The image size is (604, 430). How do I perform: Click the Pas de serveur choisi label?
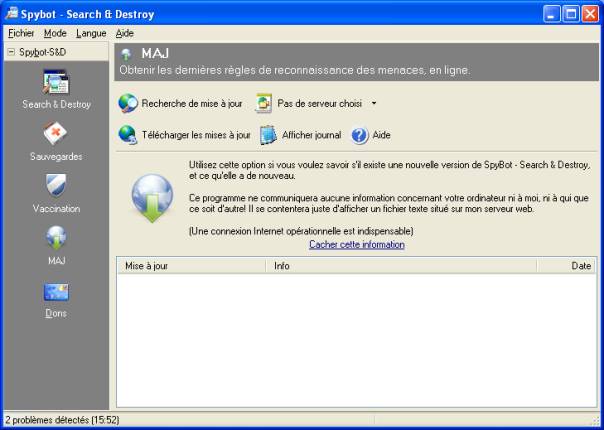click(x=320, y=104)
